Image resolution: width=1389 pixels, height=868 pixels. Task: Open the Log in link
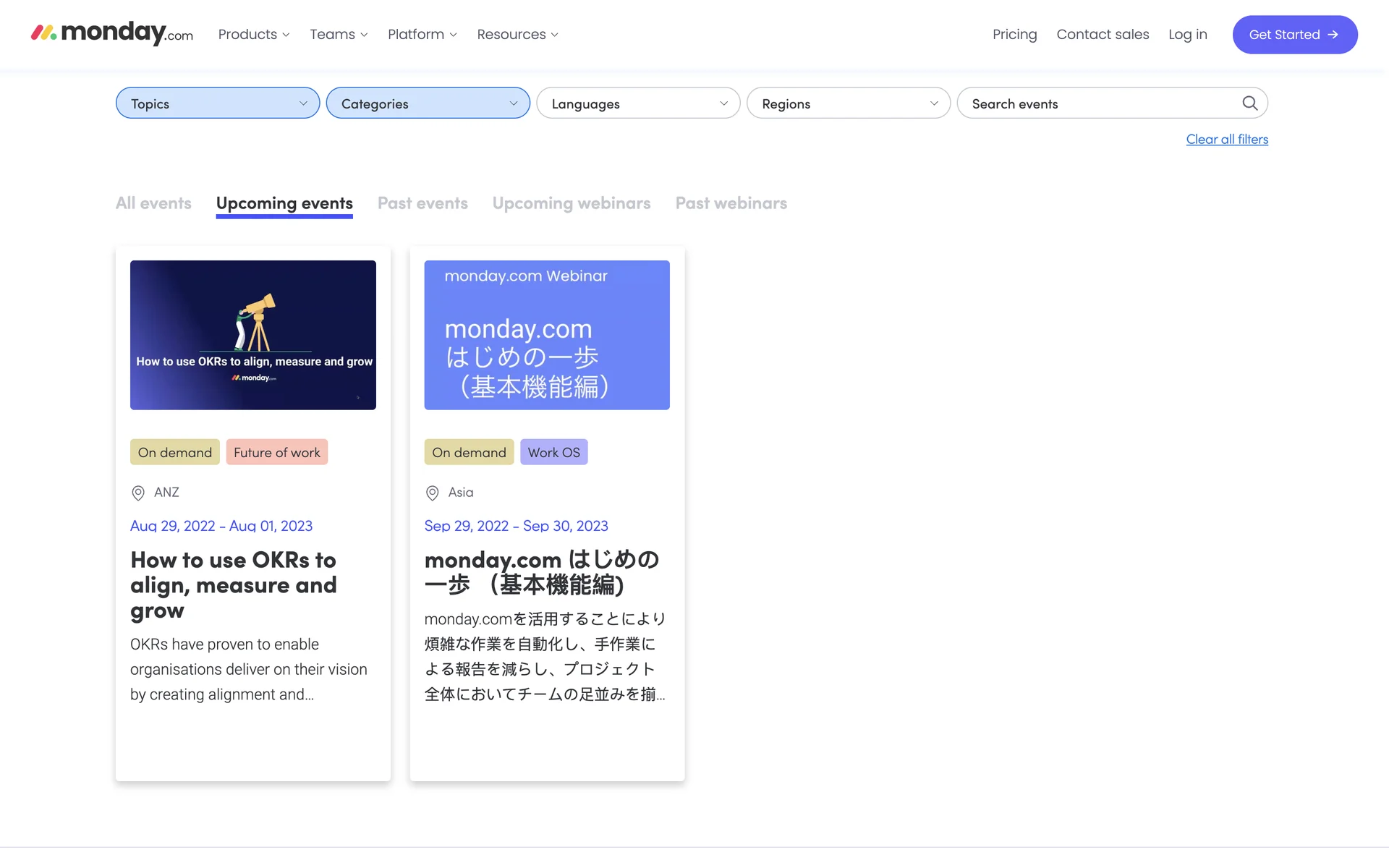click(x=1187, y=35)
